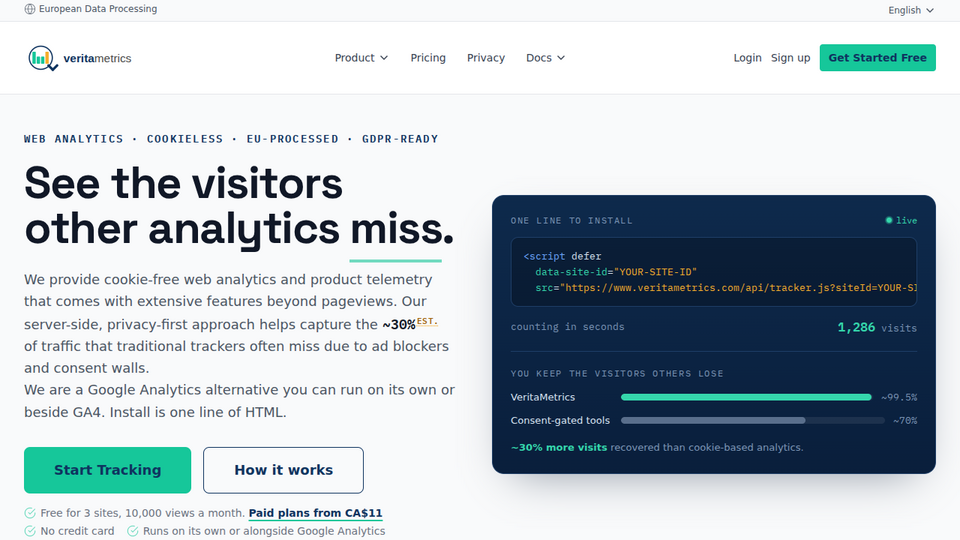
Task: Open the Paid plans from CA$11 link
Action: click(x=315, y=513)
